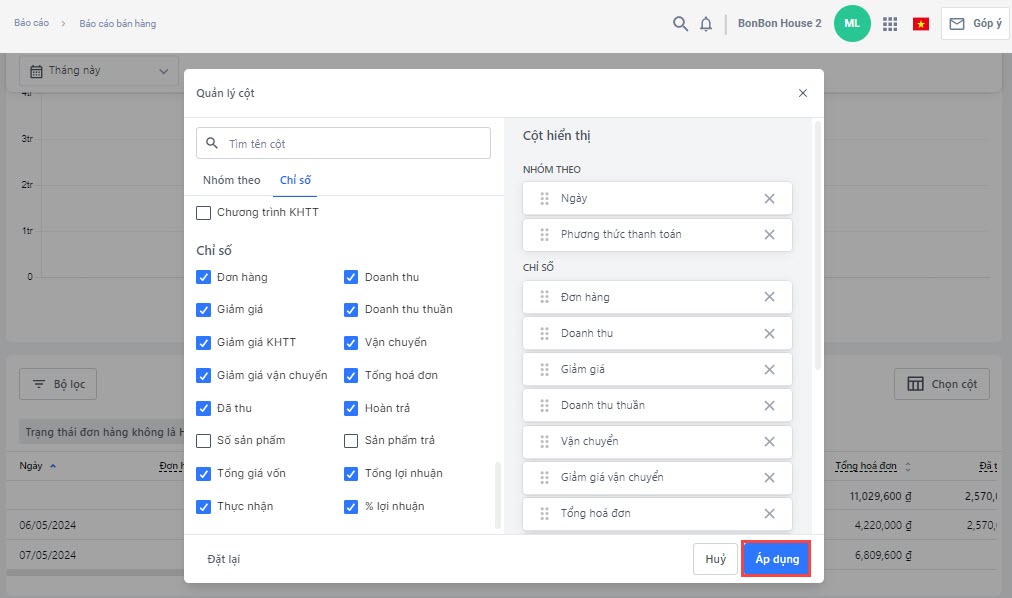Remove Phương thức thanh toán column
Image resolution: width=1012 pixels, height=598 pixels.
click(769, 234)
